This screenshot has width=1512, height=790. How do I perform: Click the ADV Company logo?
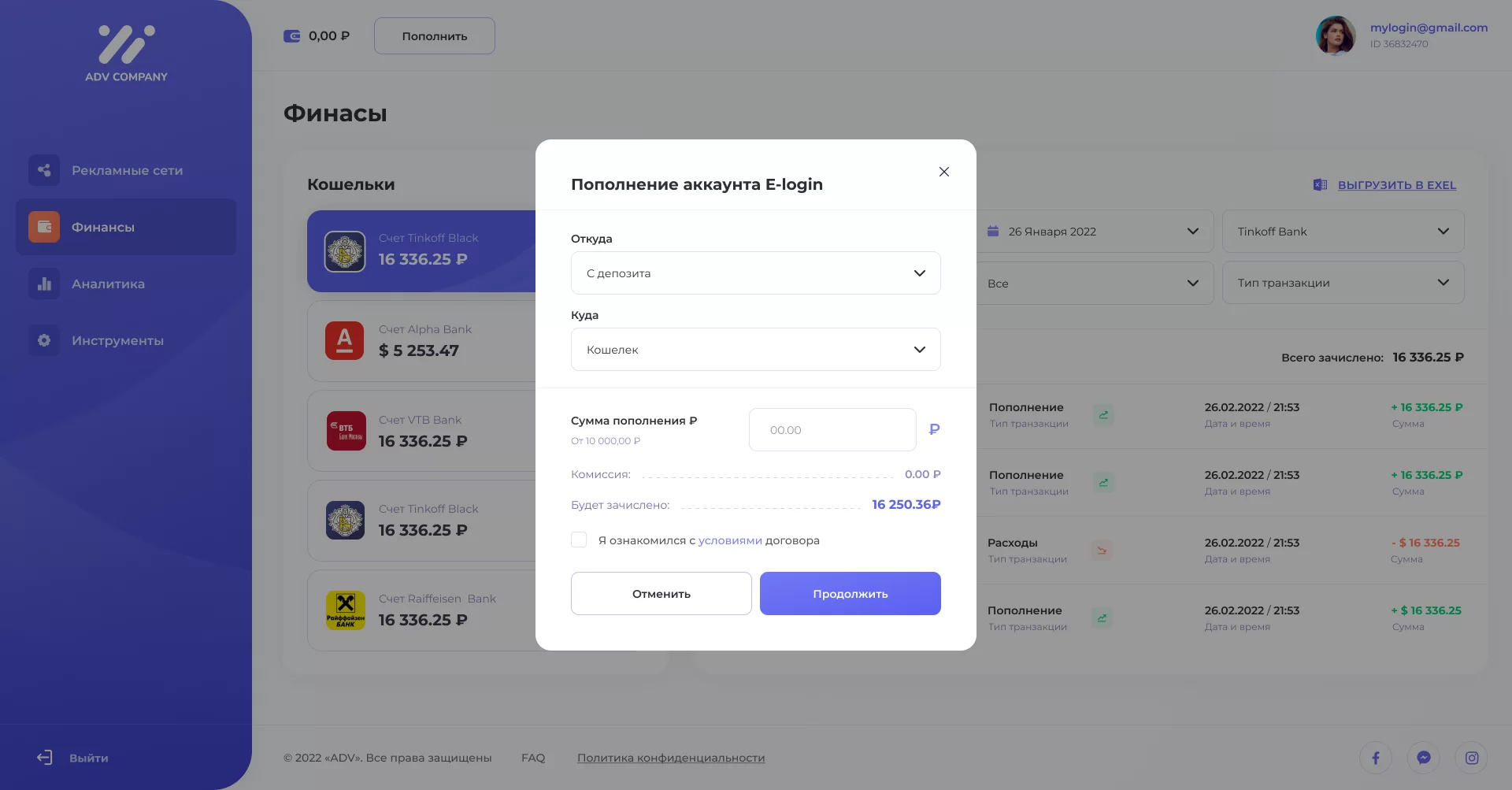[126, 54]
